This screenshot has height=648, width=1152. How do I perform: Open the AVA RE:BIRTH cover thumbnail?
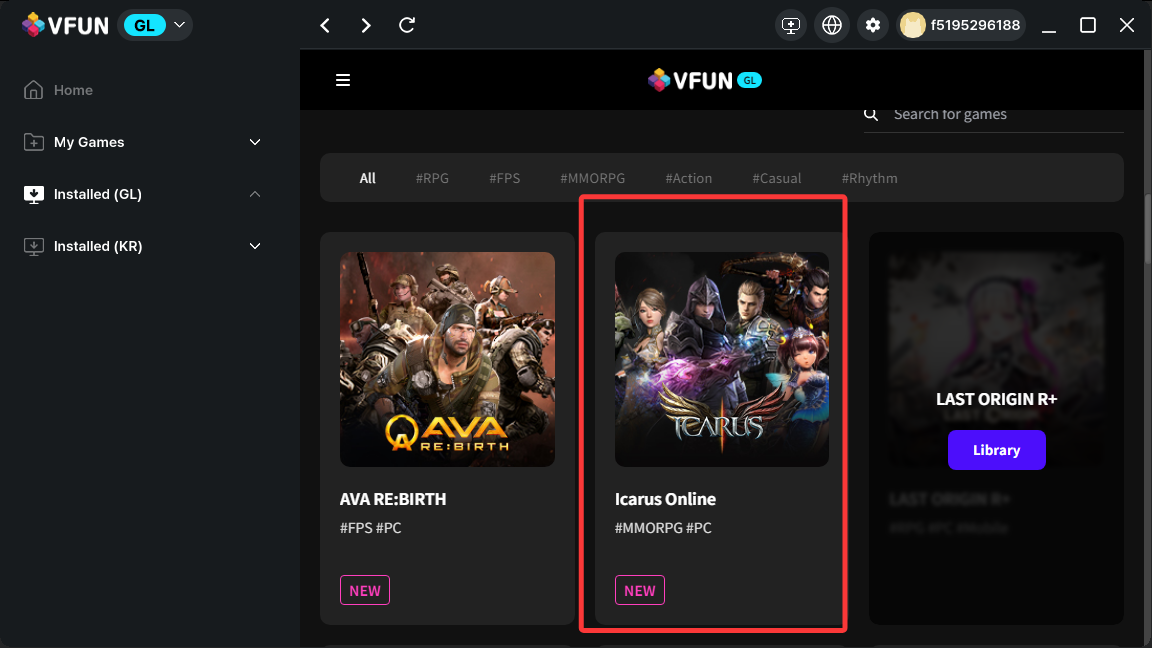(x=447, y=359)
